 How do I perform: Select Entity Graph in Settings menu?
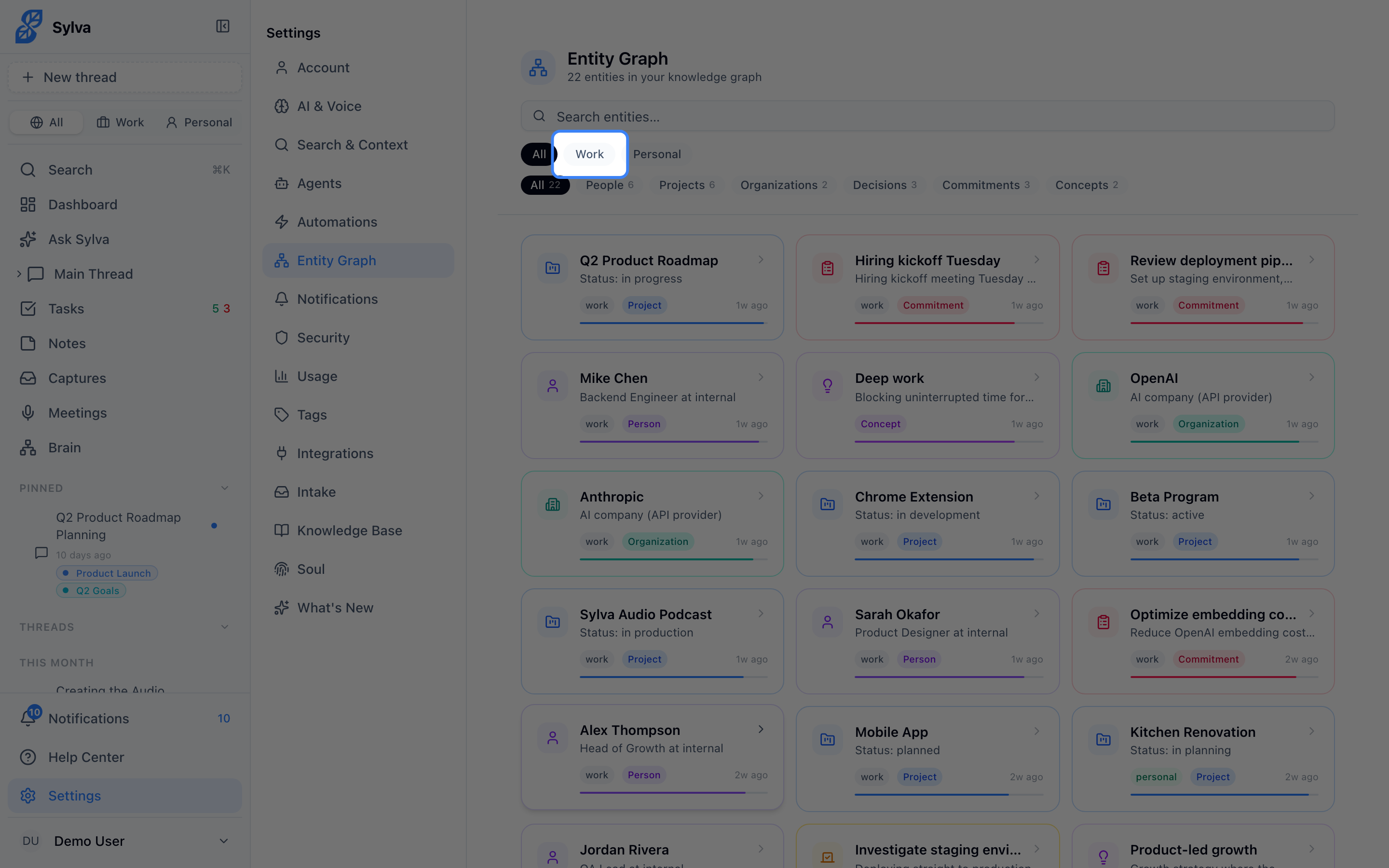(x=358, y=260)
